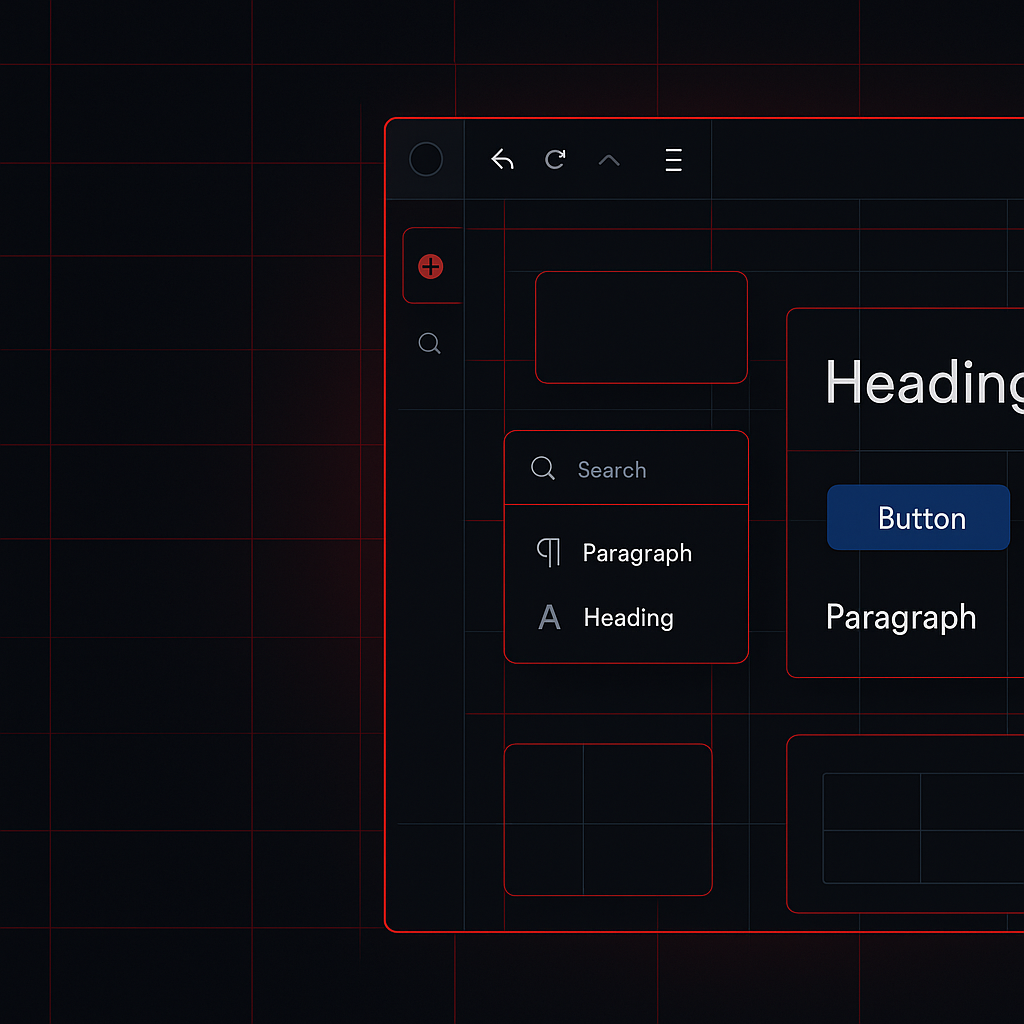Click the pilcrow icon beside Paragraph
The height and width of the screenshot is (1024, 1024).
[x=548, y=552]
